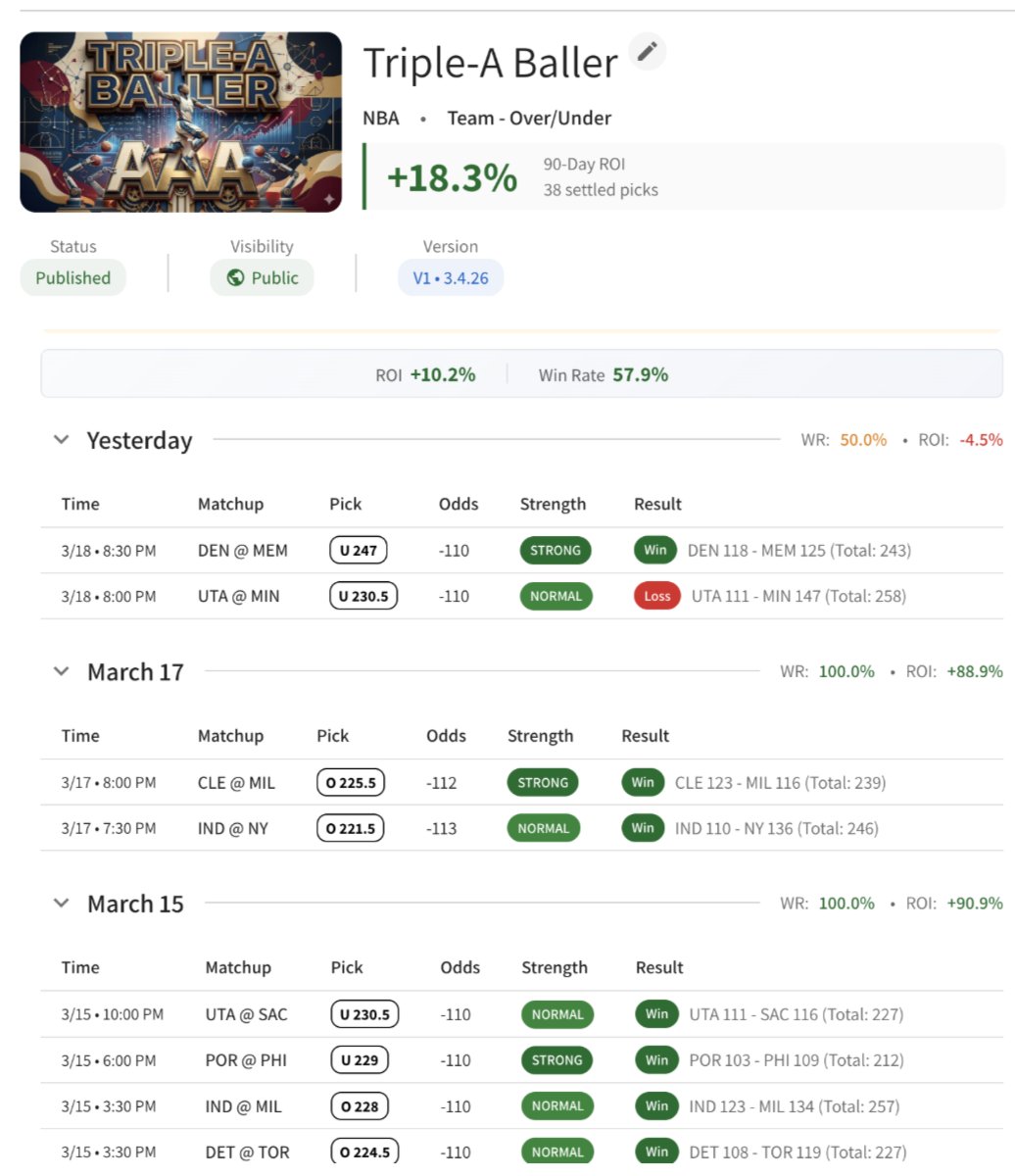Click the Odds column header under March 17

(446, 735)
